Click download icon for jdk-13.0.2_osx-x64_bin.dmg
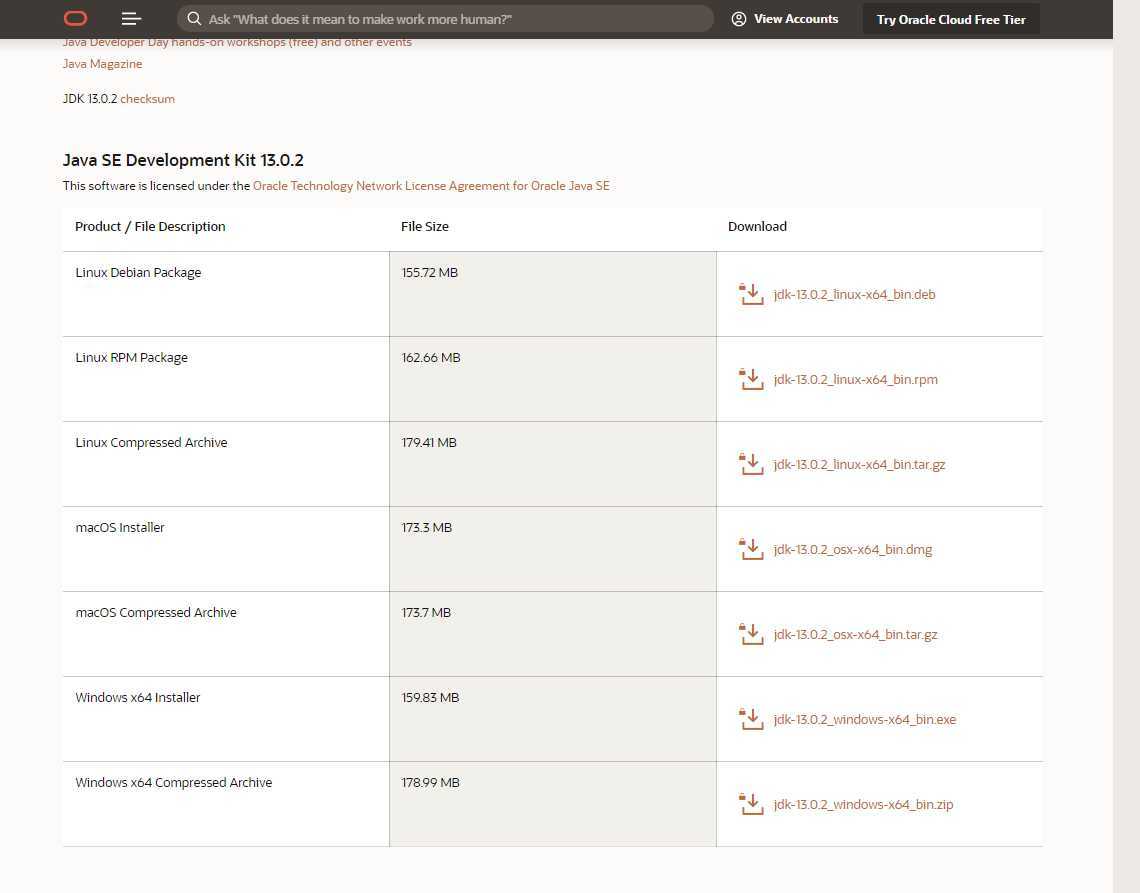 (751, 550)
